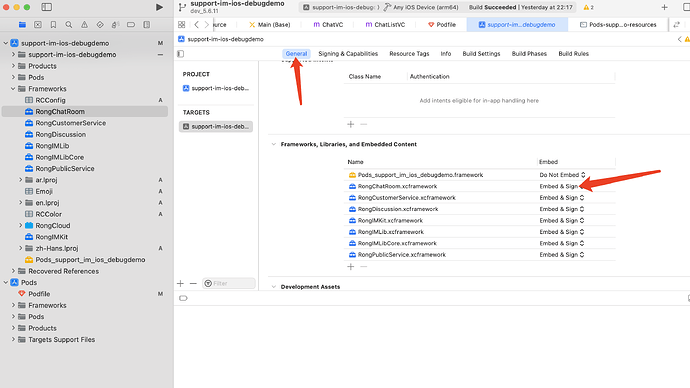The height and width of the screenshot is (388, 690).
Task: Choose Any iOS Device (arm64) destination
Action: (x=422, y=7)
